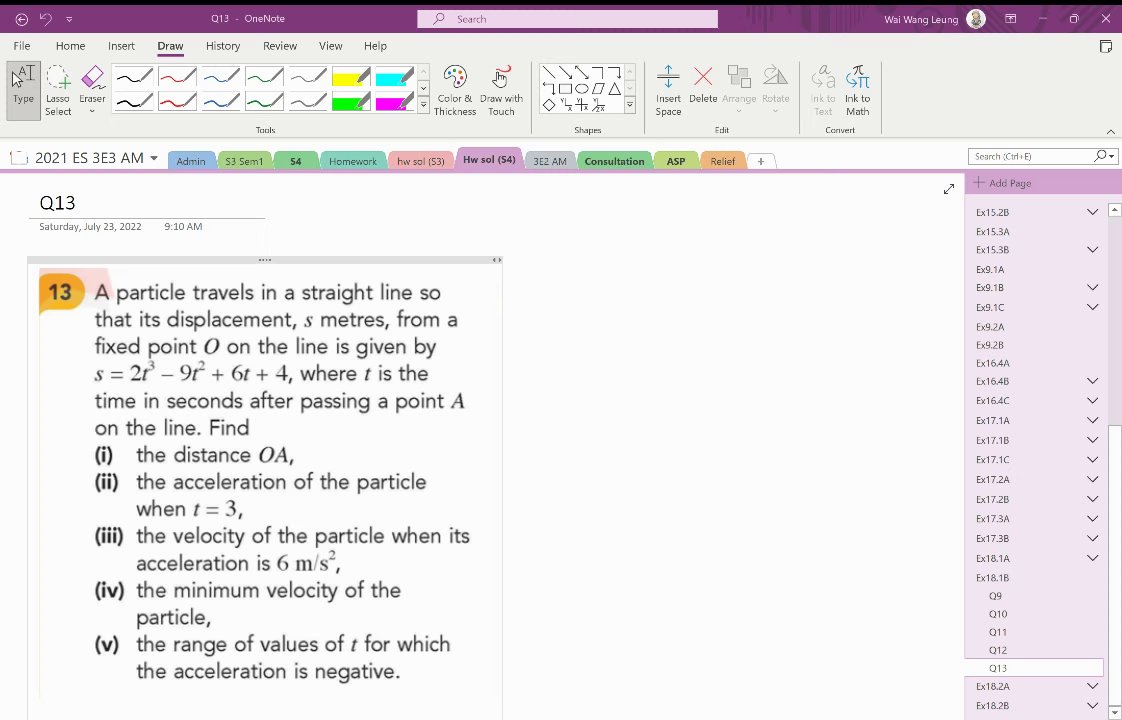This screenshot has width=1122, height=720.
Task: Go back using the back arrow
Action: pyautogui.click(x=21, y=19)
